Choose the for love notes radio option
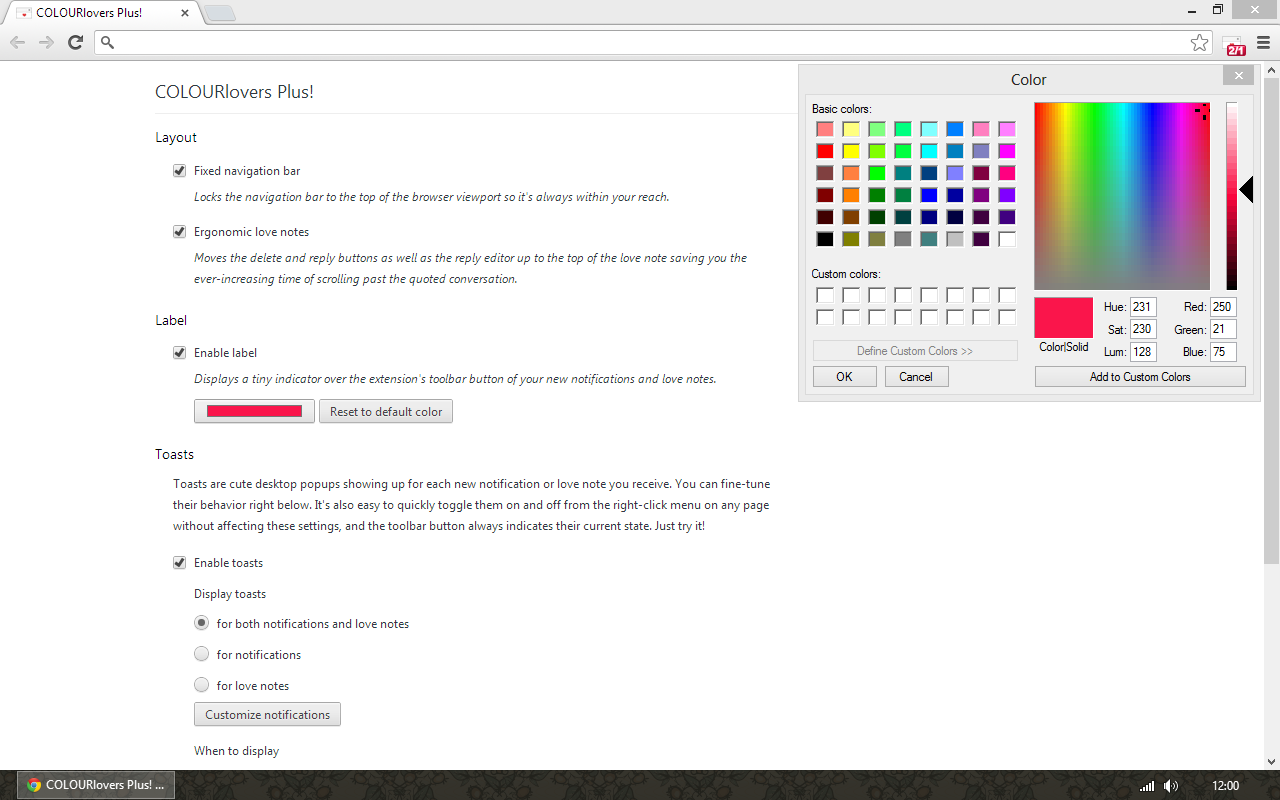 tap(201, 685)
